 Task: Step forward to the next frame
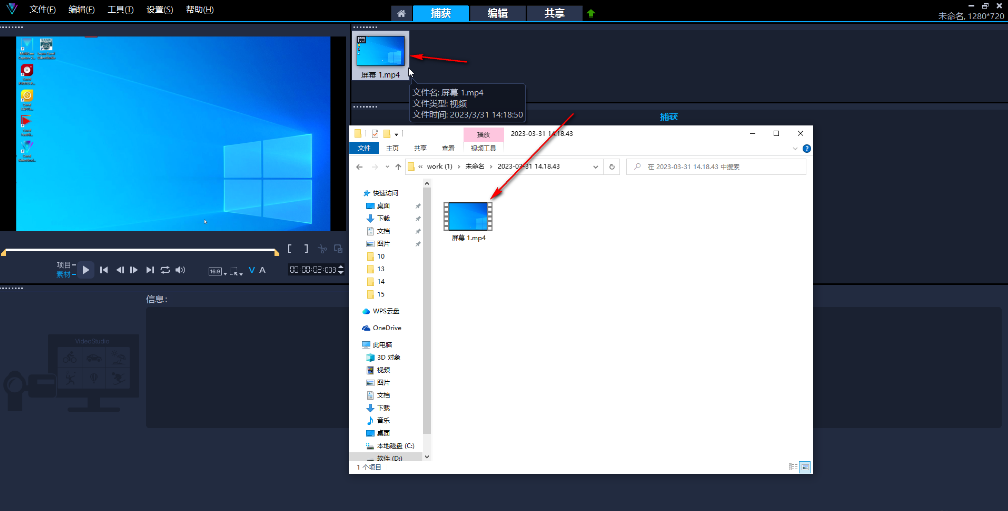pyautogui.click(x=135, y=270)
